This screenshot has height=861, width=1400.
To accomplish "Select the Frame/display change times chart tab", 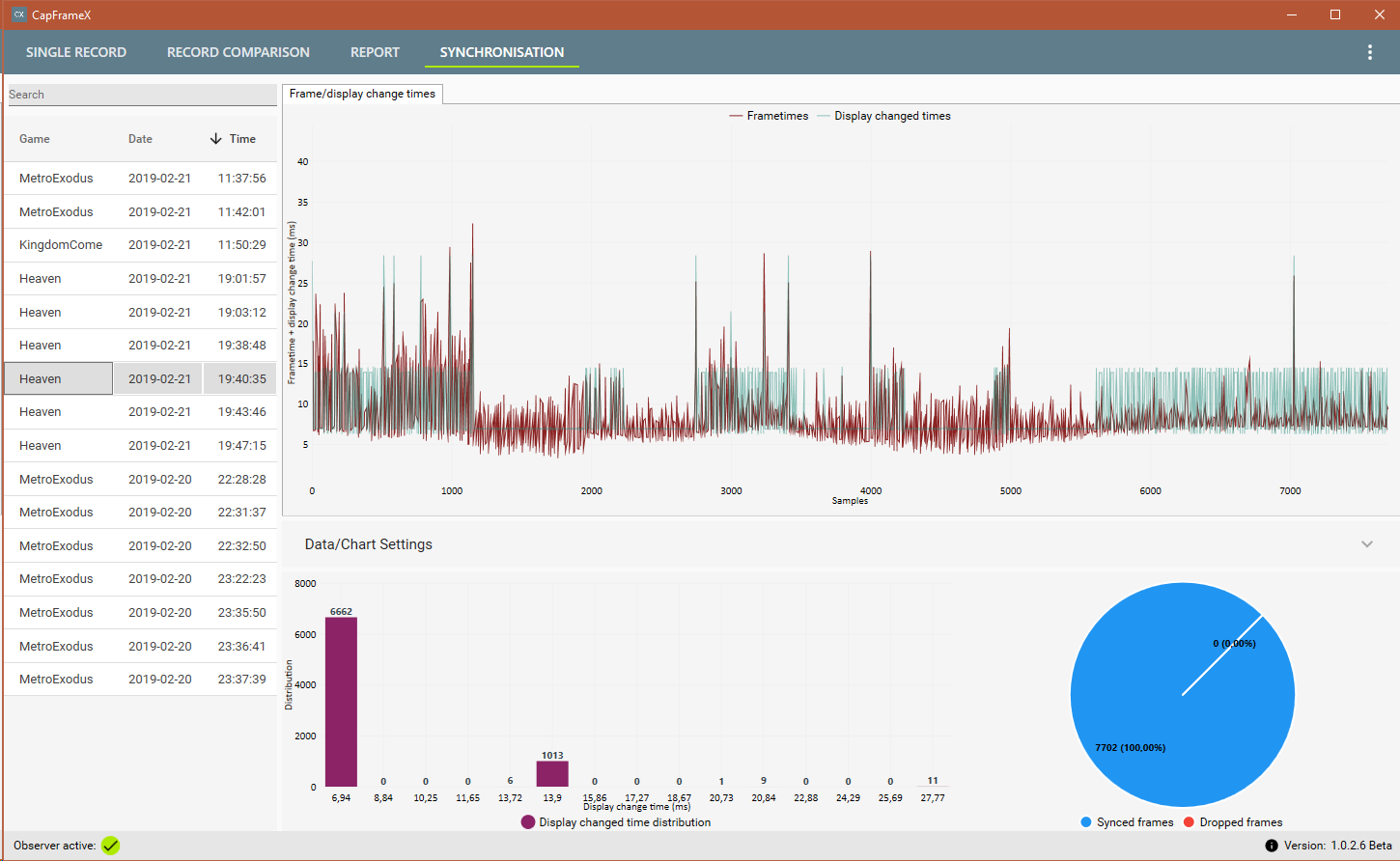I will [362, 94].
